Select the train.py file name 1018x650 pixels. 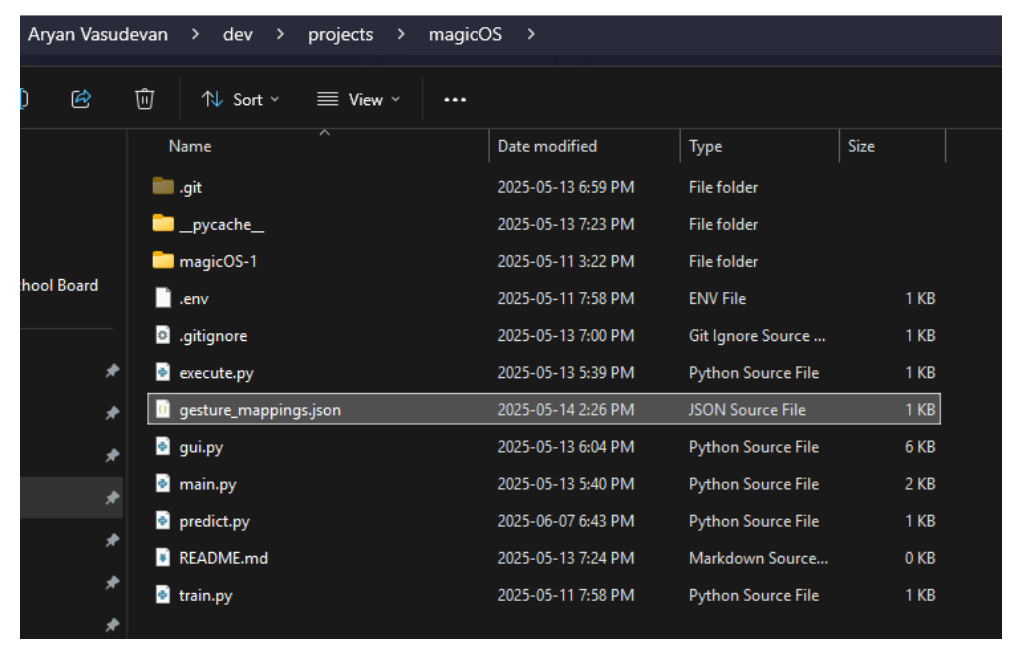pyautogui.click(x=205, y=595)
